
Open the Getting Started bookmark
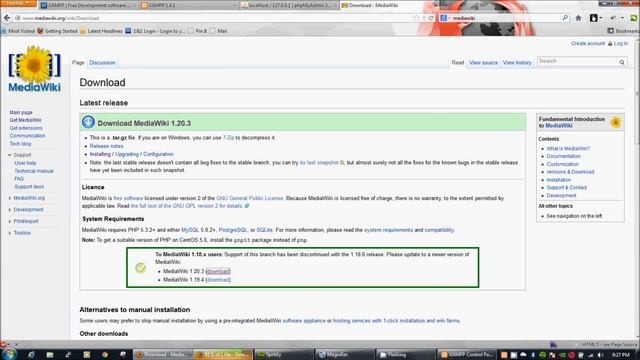(57, 31)
